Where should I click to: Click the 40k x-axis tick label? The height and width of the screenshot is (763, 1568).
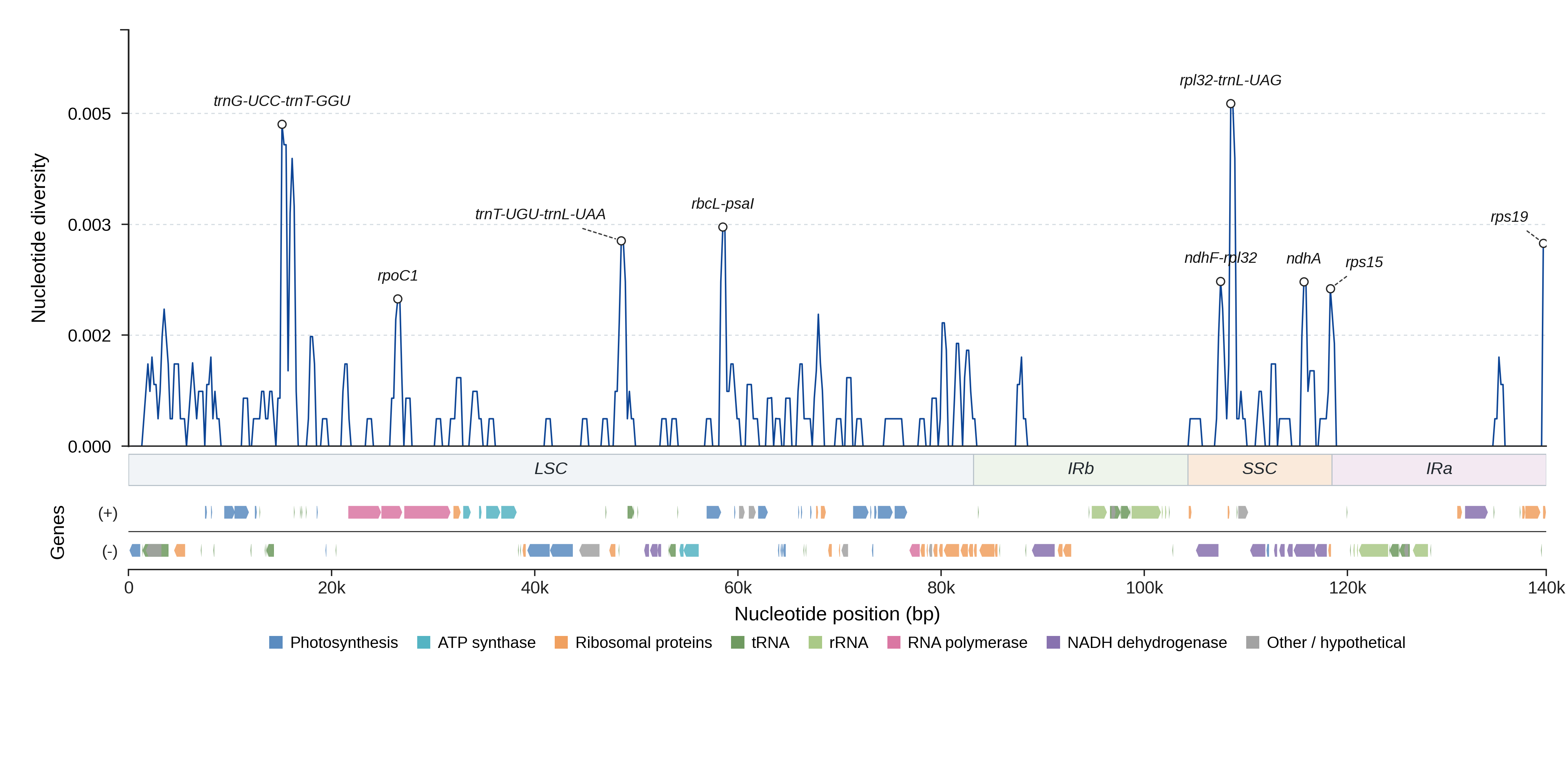coord(534,588)
